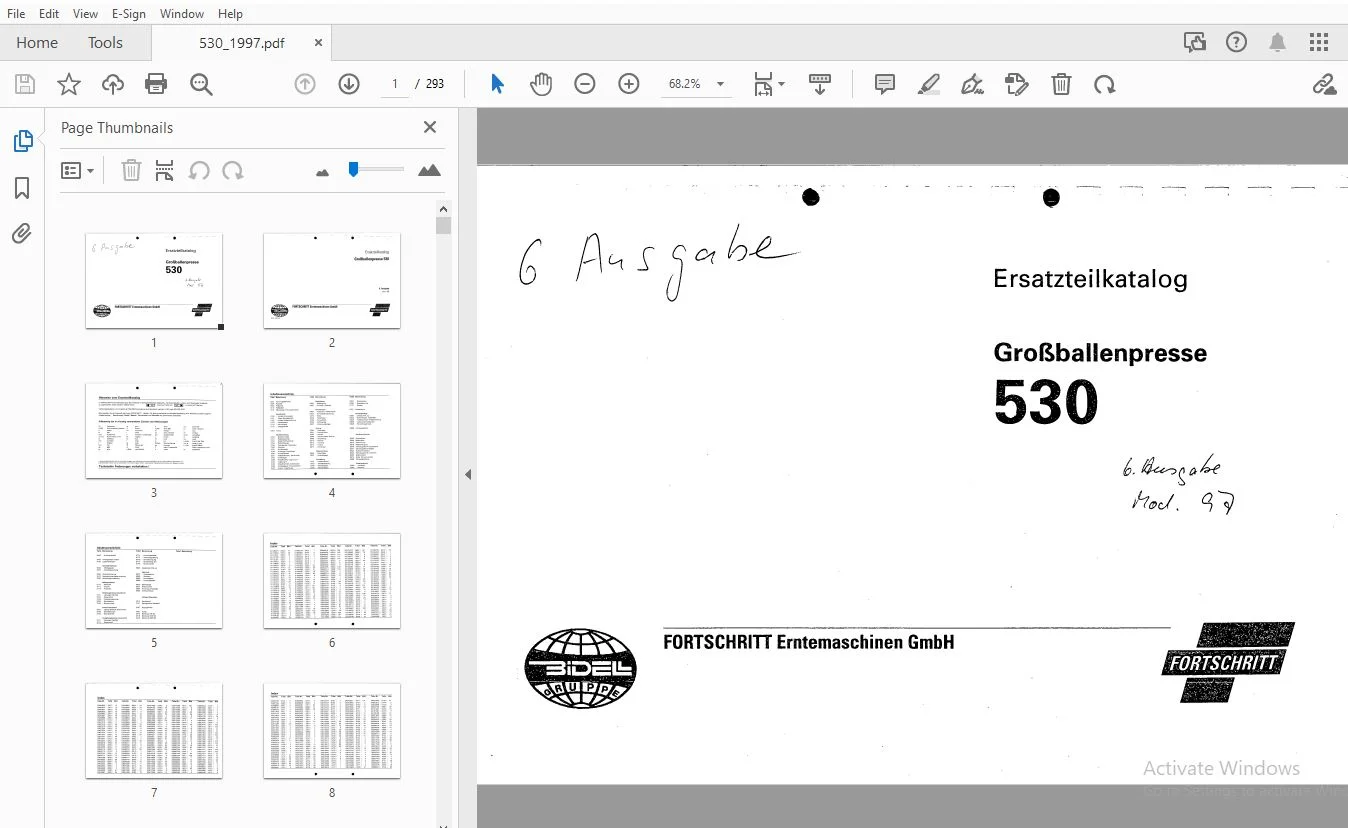Toggle the scrolling mode keyboard icon
The image size is (1348, 828).
[x=820, y=84]
